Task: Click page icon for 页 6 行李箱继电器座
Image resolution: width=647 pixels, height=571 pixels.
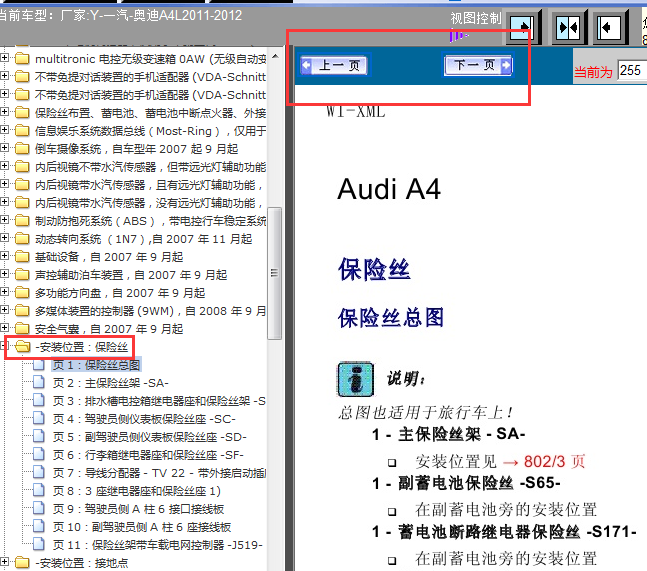Action: point(39,455)
